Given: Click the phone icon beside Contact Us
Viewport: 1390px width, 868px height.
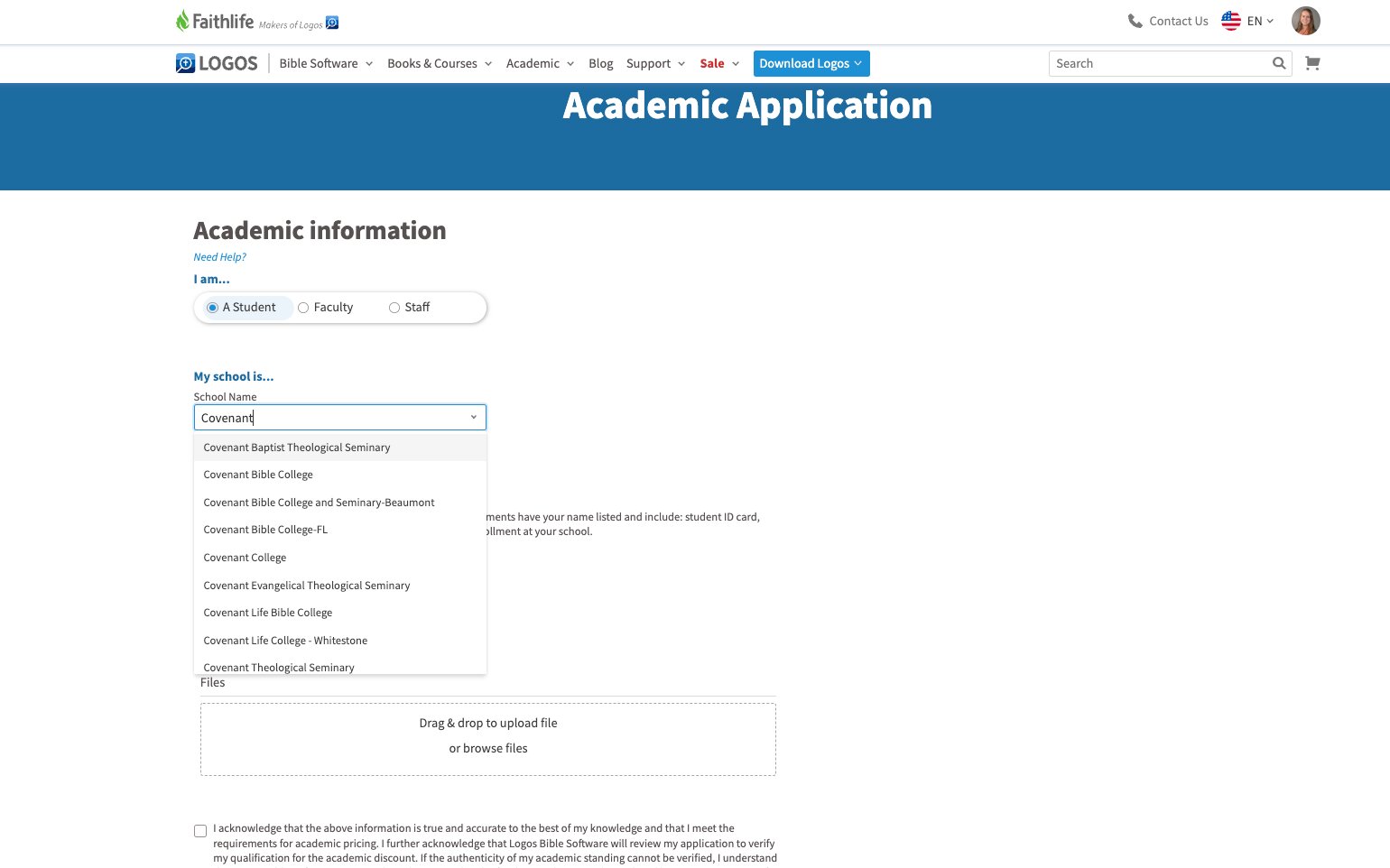Looking at the screenshot, I should click(1135, 21).
